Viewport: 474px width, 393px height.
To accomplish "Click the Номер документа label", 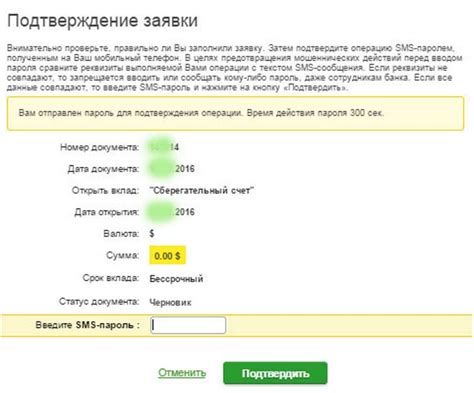I will click(99, 147).
